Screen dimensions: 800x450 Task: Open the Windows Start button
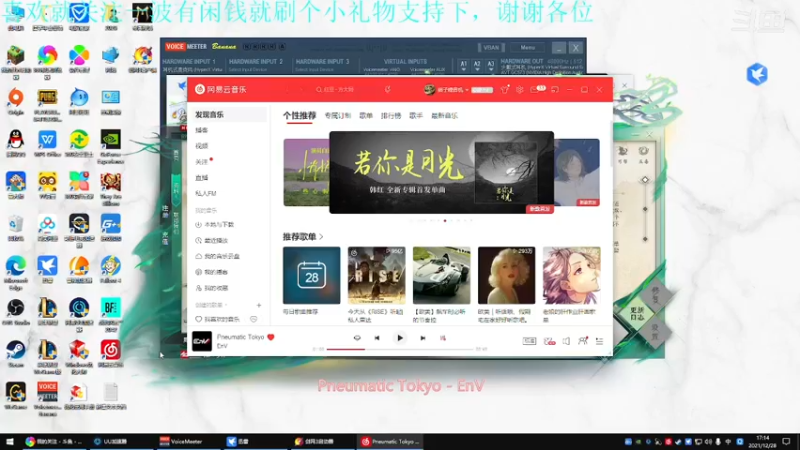(x=10, y=441)
